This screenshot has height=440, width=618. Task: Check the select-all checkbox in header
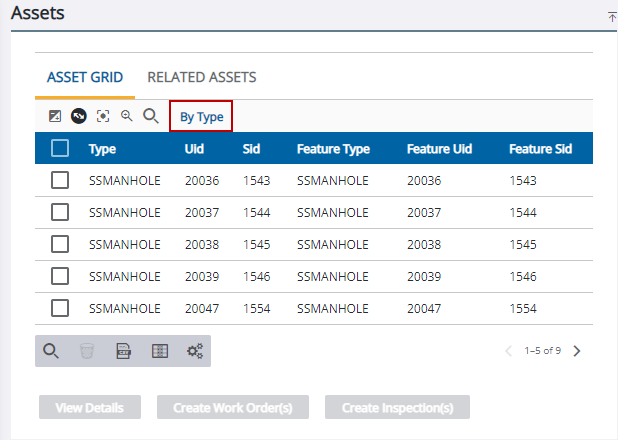point(60,149)
